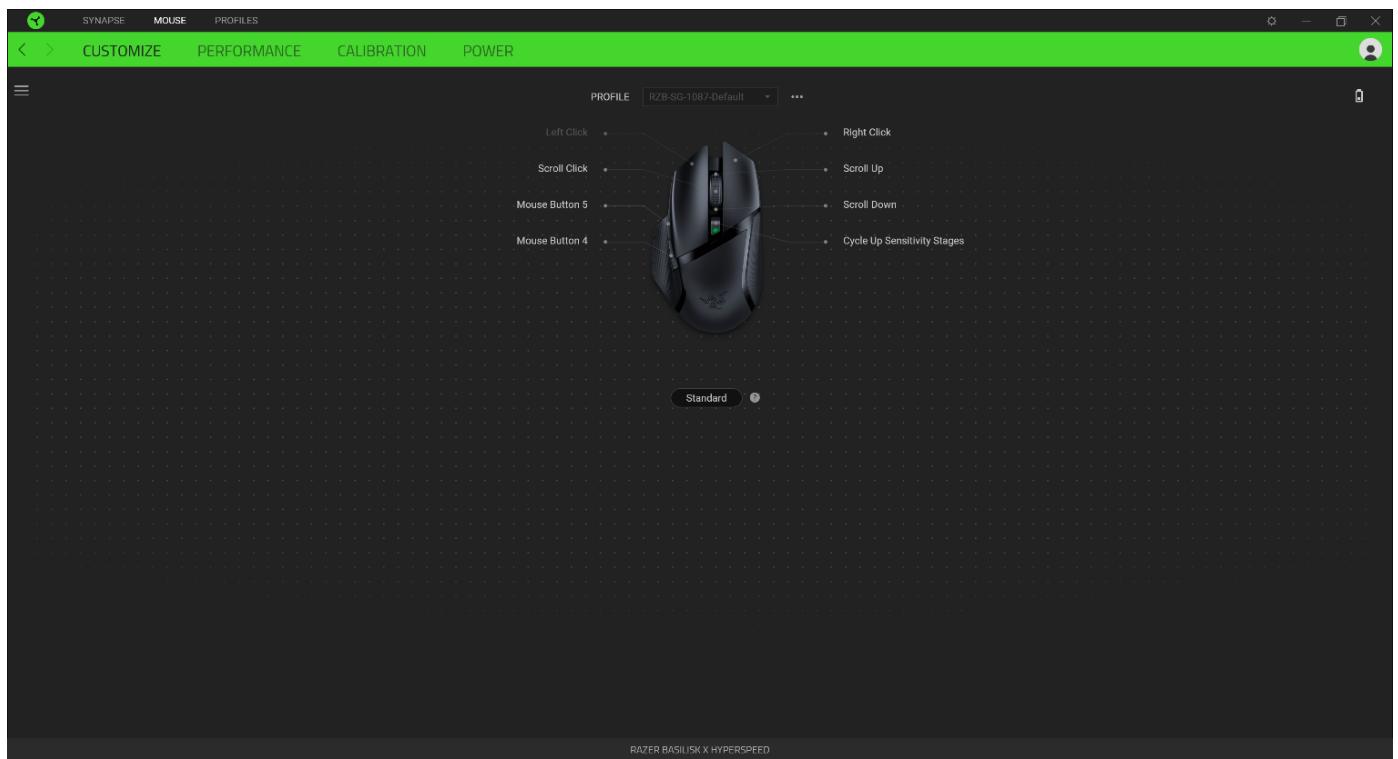
Task: Click the Basilisk mouse image
Action: 709,237
